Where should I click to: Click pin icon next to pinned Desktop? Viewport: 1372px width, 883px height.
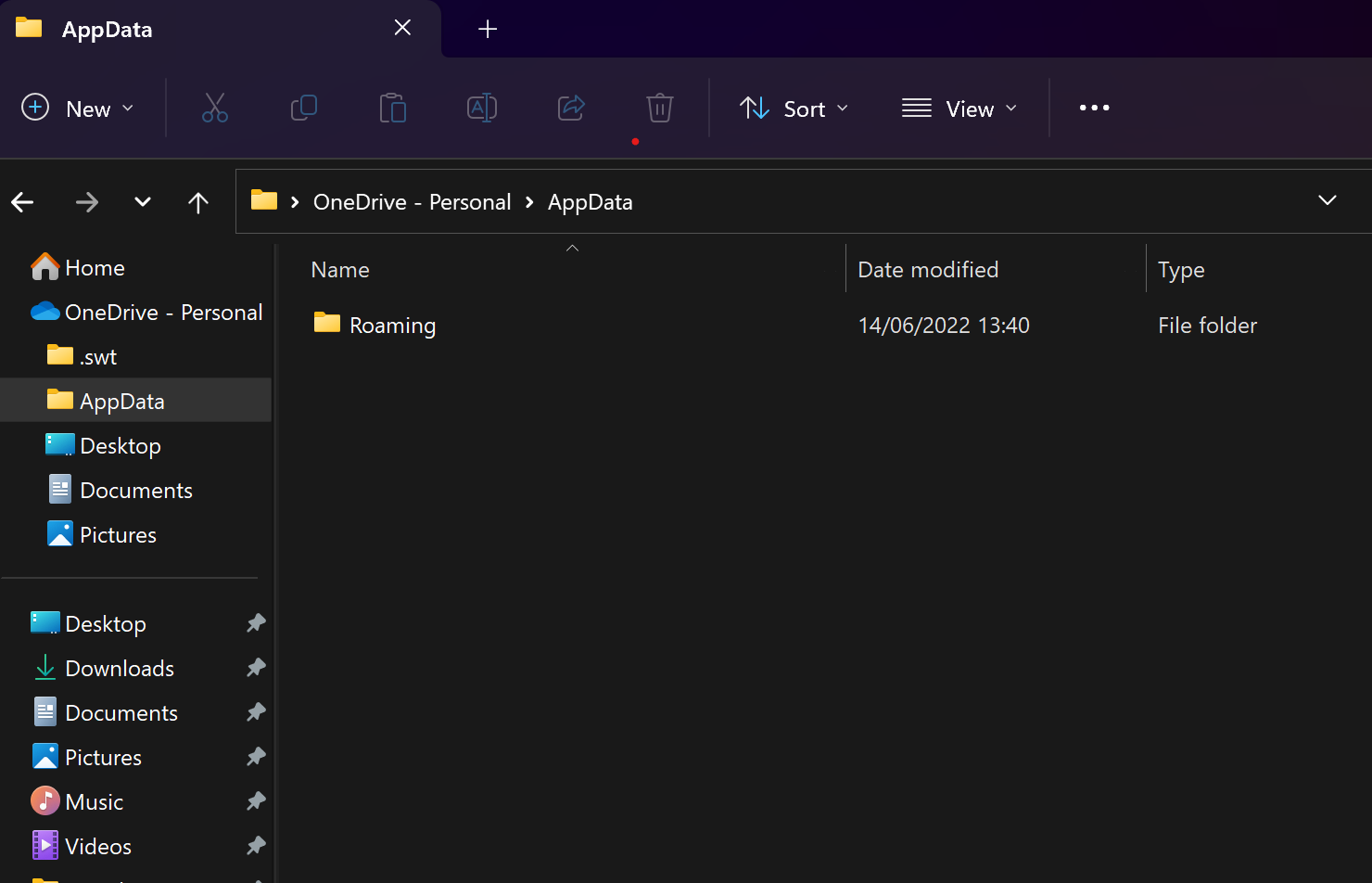tap(257, 623)
